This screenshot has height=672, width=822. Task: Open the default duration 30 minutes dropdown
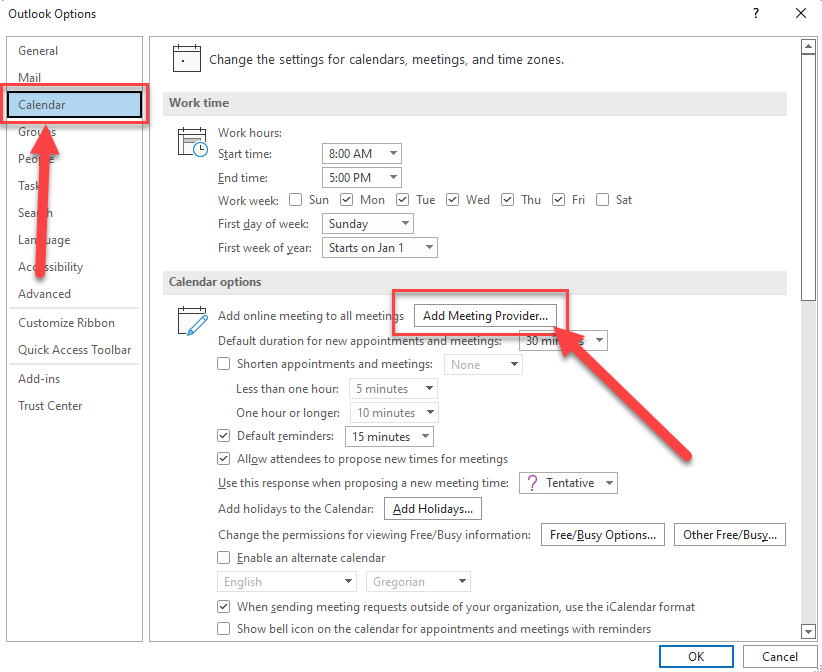pyautogui.click(x=563, y=341)
